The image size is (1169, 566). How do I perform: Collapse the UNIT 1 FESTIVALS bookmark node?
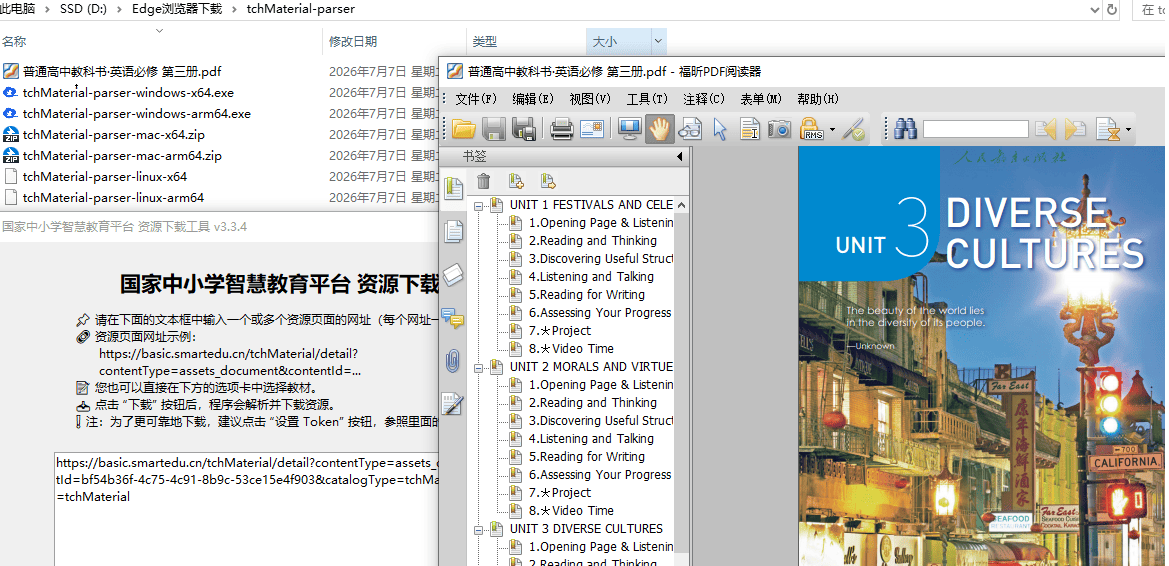click(479, 205)
